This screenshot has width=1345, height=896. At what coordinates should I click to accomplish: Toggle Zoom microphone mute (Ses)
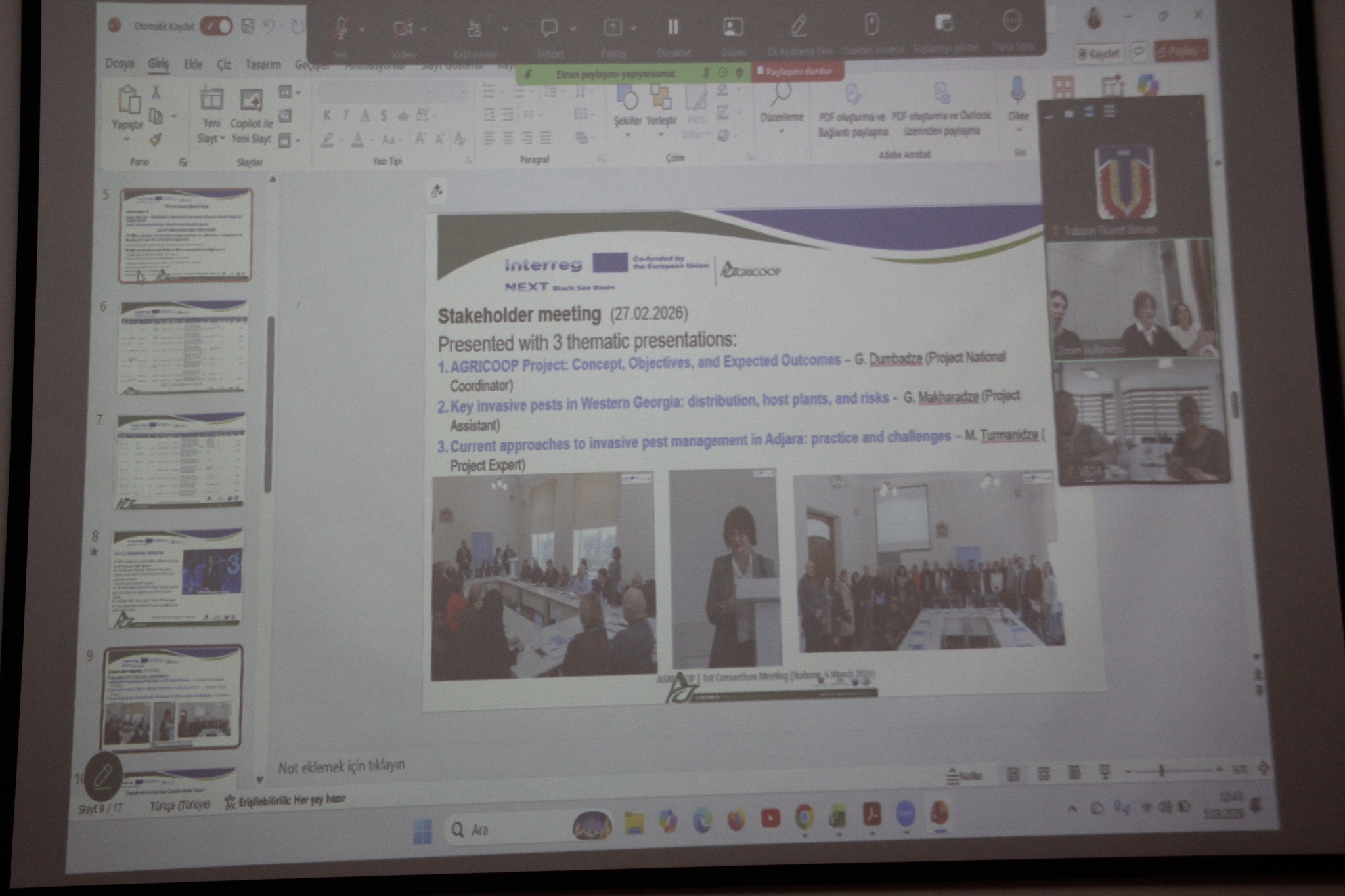341,28
